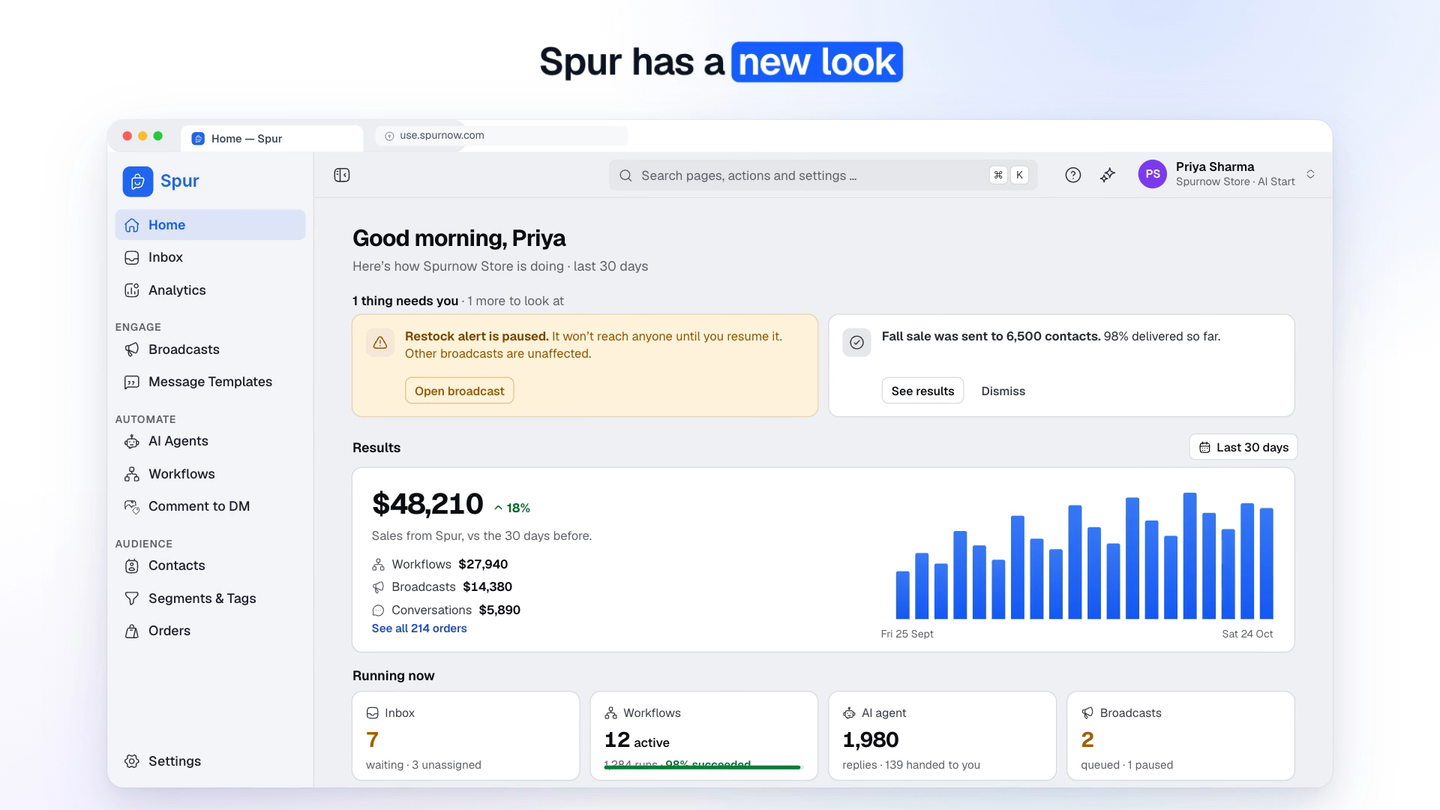Screen dimensions: 1440x810
Task: Click the use.spurnow.com address bar
Action: point(502,136)
